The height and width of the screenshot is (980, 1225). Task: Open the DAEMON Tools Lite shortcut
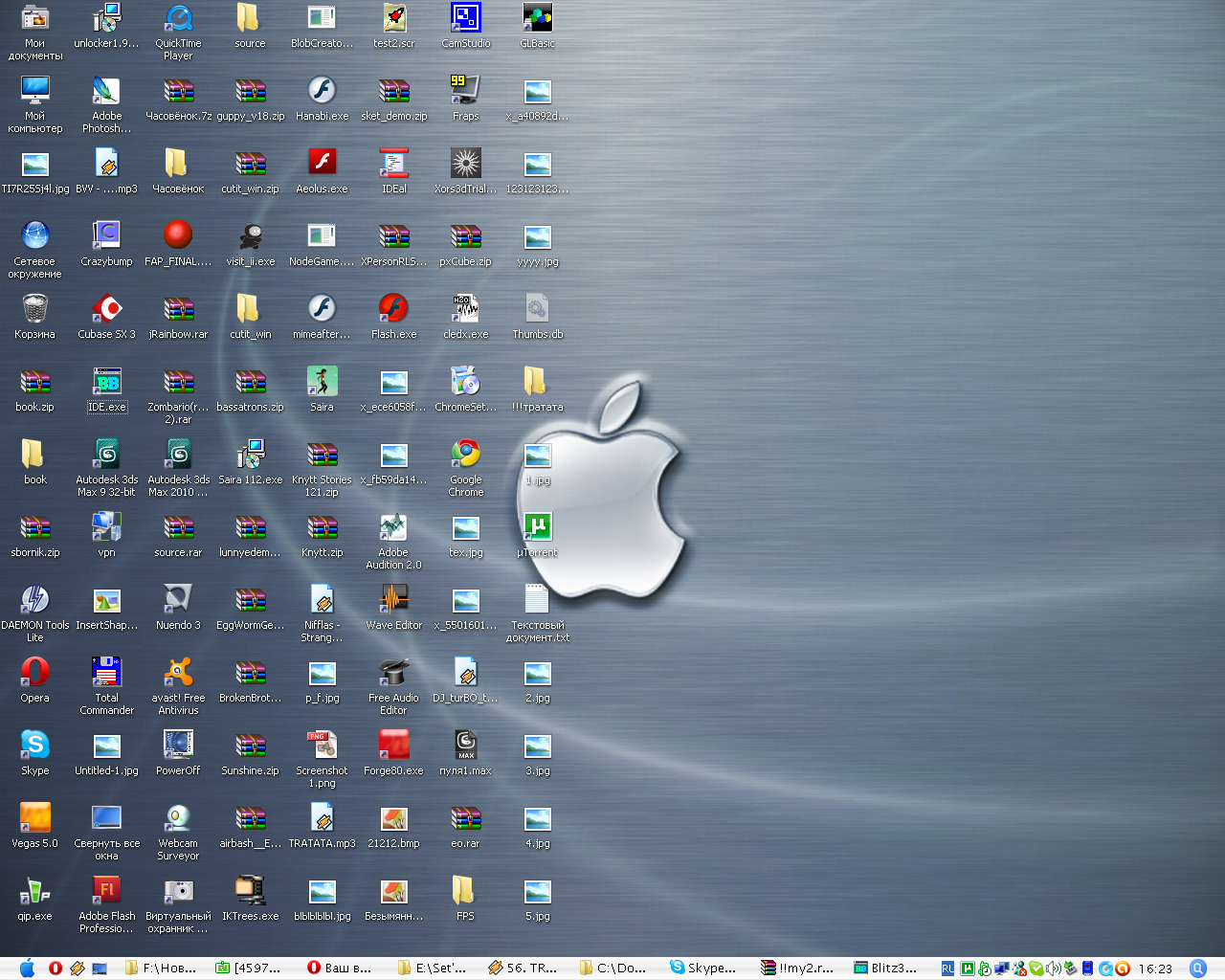[35, 599]
